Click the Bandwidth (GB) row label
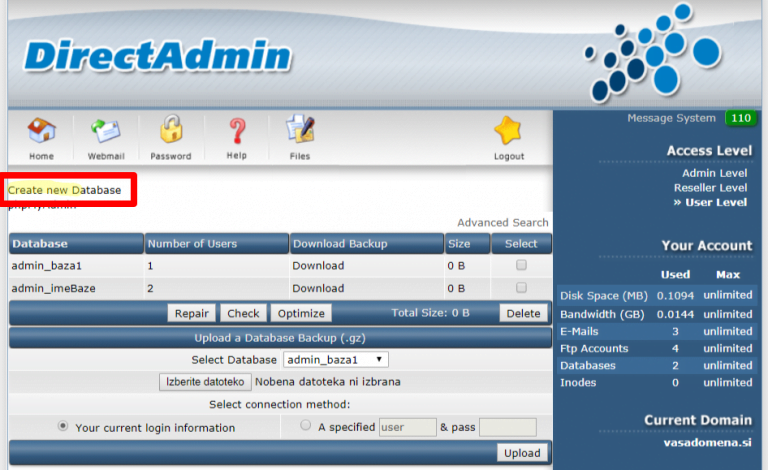The image size is (768, 470). (602, 314)
